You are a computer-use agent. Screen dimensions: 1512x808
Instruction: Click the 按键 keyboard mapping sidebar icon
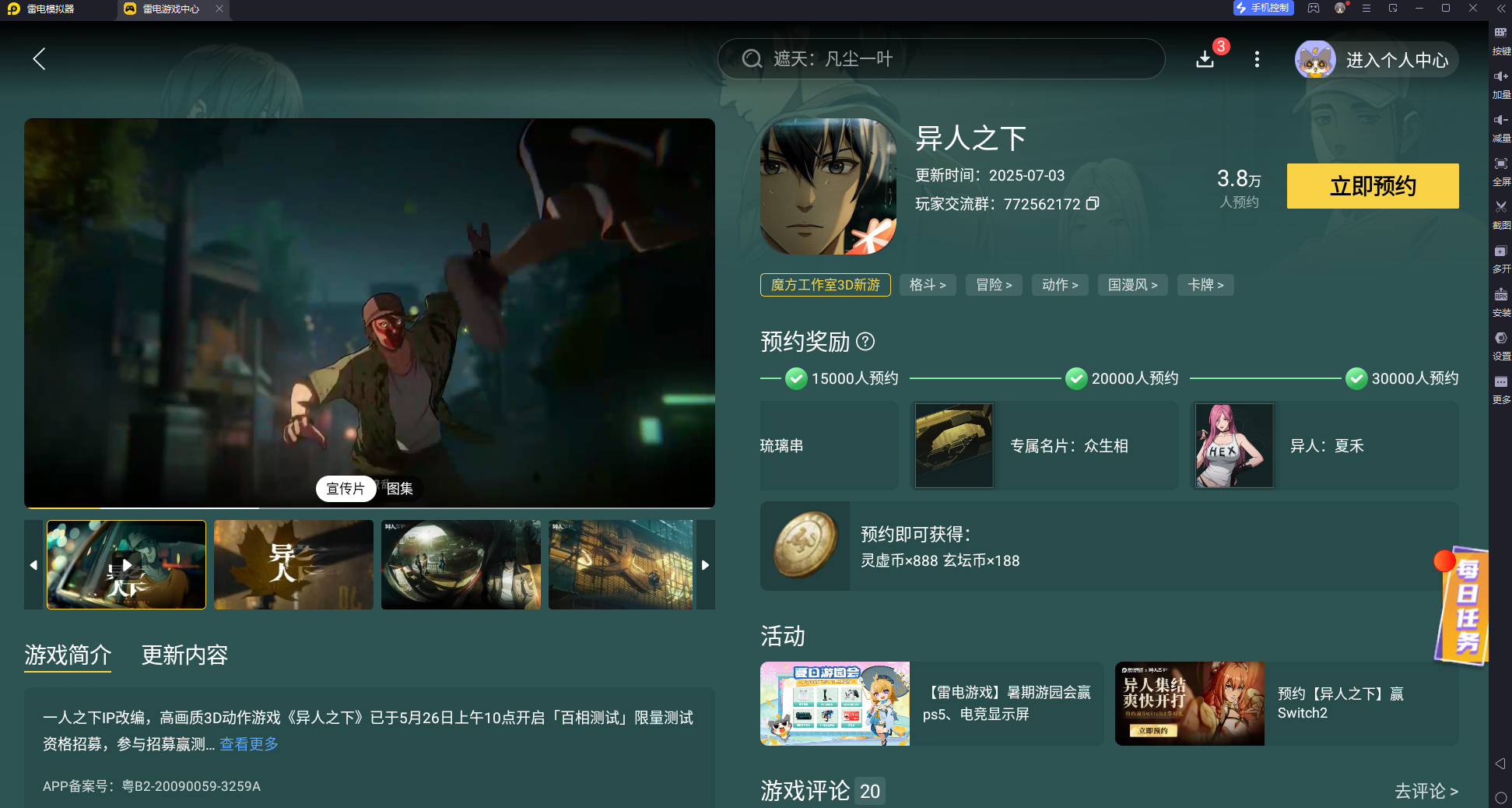1500,40
